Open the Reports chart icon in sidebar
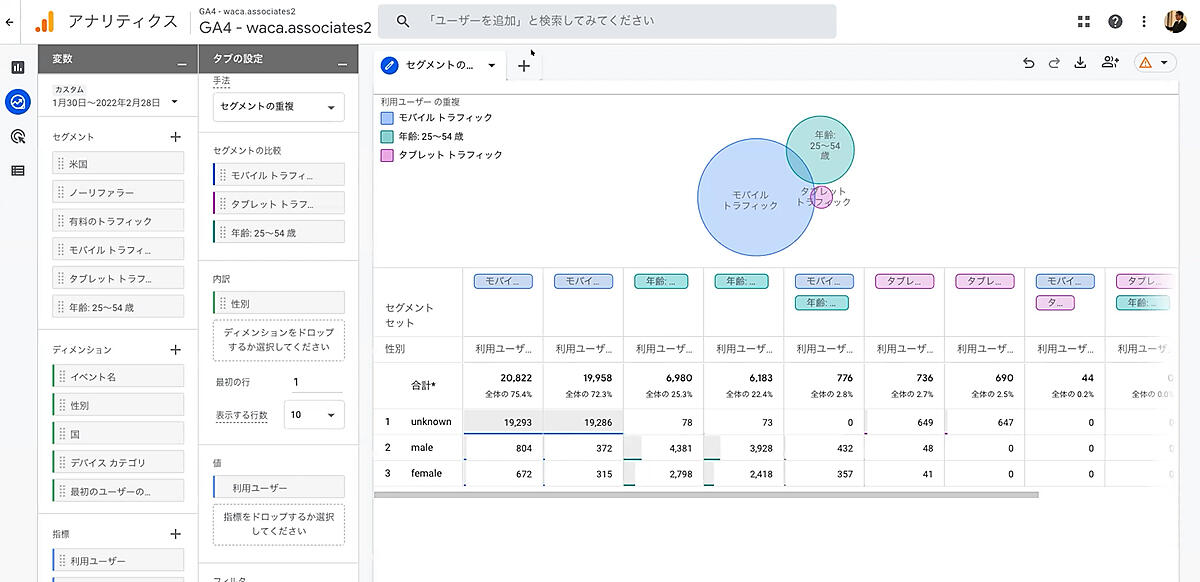 point(17,67)
